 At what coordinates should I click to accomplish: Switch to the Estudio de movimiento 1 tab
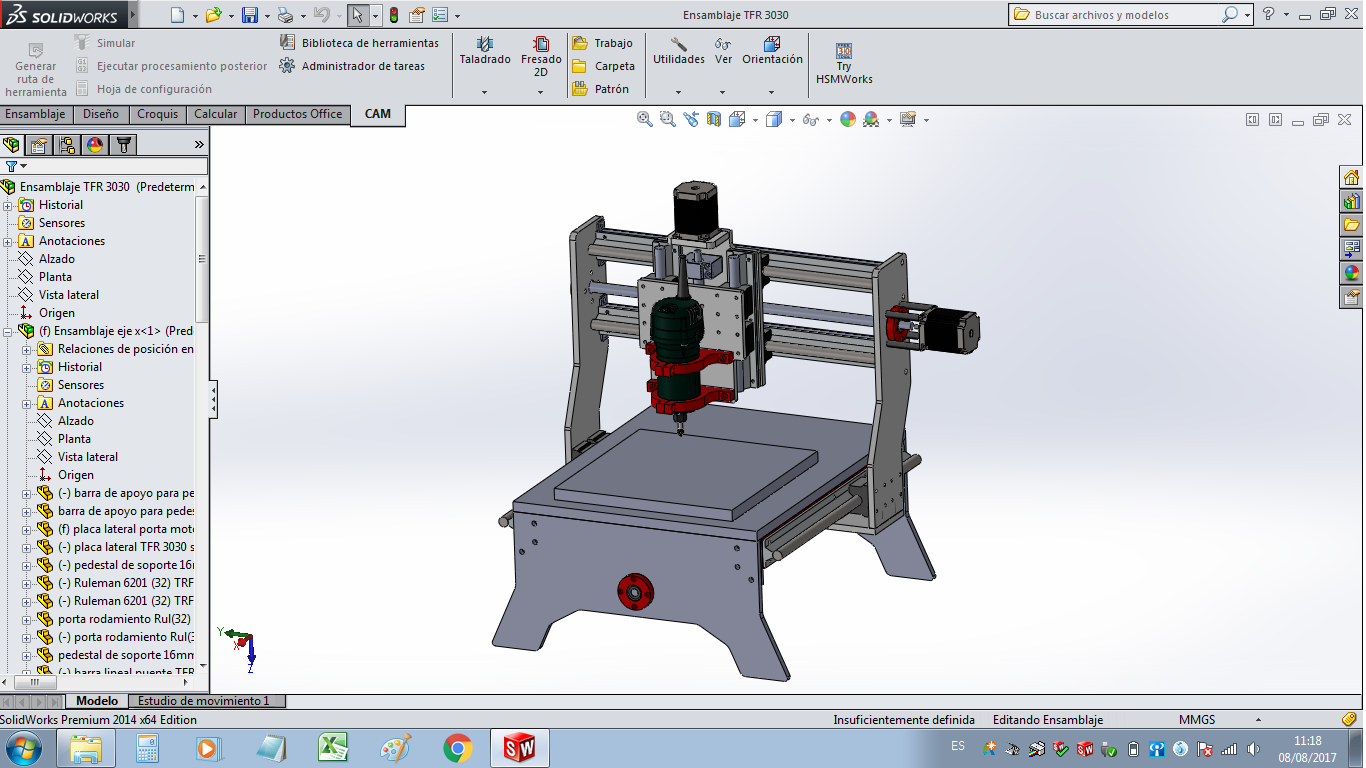point(204,701)
